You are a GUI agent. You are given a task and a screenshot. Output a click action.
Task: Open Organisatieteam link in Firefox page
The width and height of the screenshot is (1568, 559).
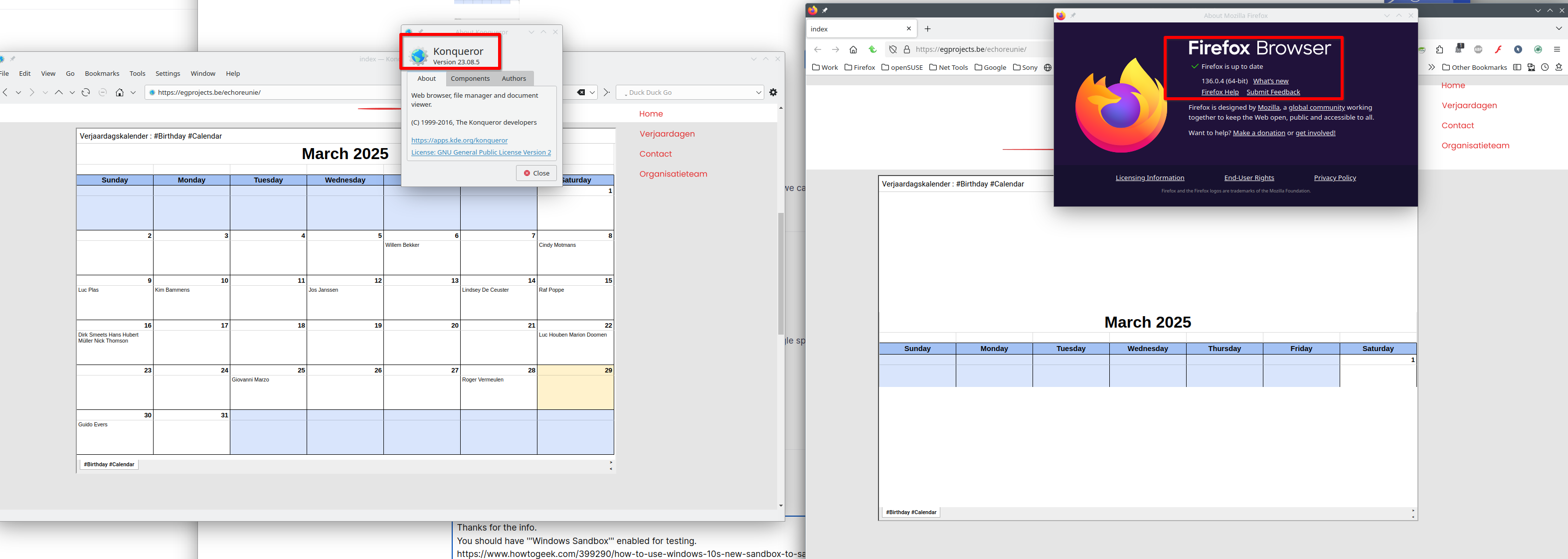[x=1475, y=146]
